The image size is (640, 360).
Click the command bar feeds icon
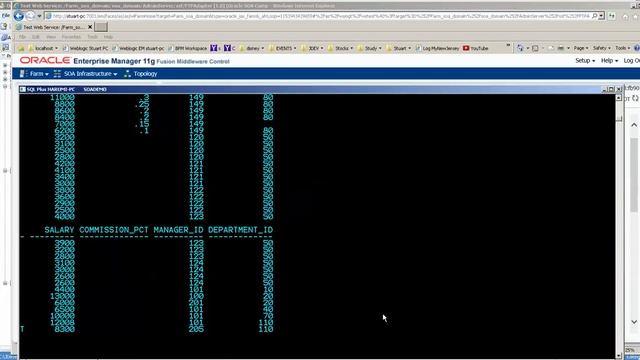535,48
